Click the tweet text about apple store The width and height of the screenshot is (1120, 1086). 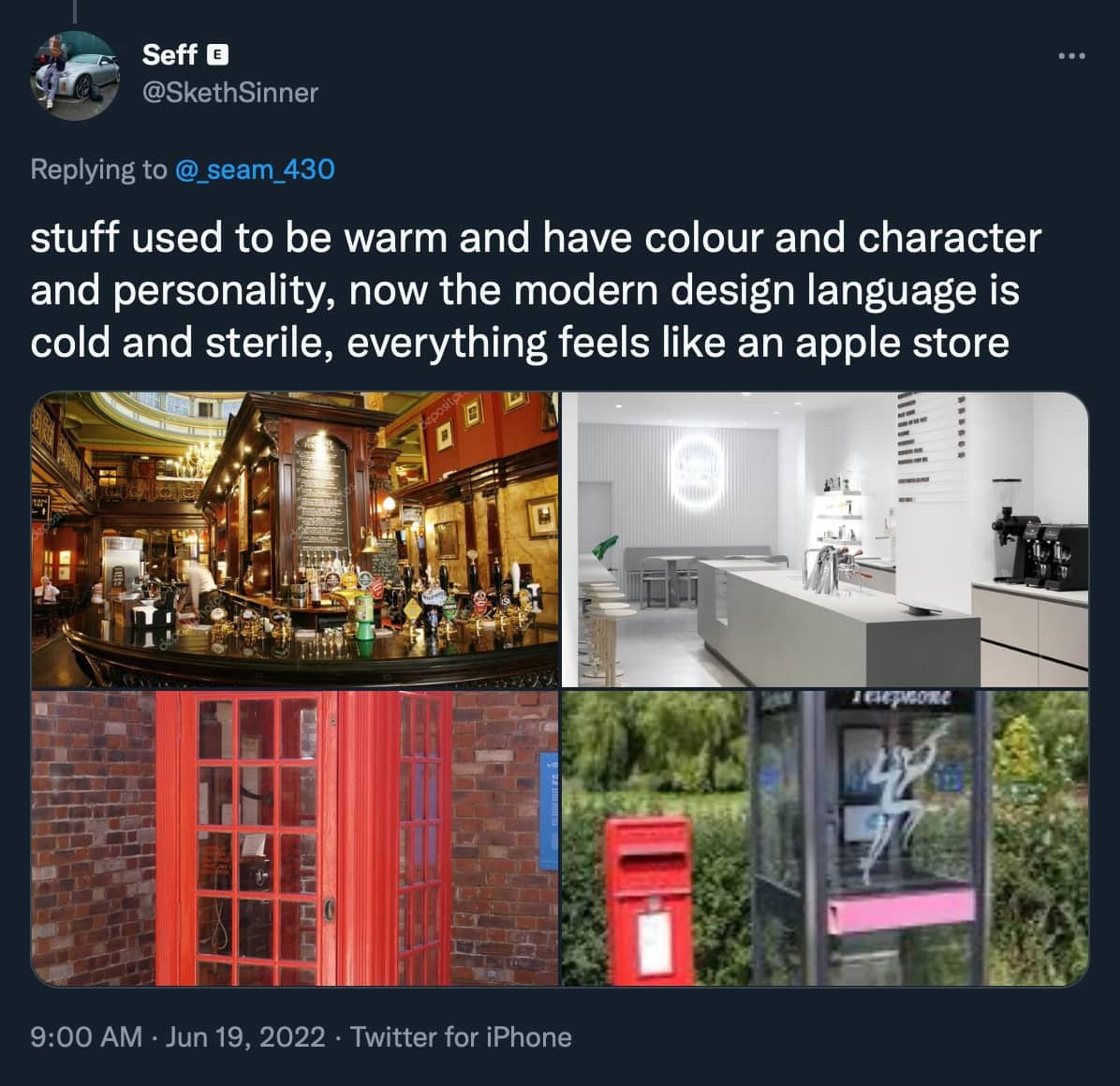point(536,290)
